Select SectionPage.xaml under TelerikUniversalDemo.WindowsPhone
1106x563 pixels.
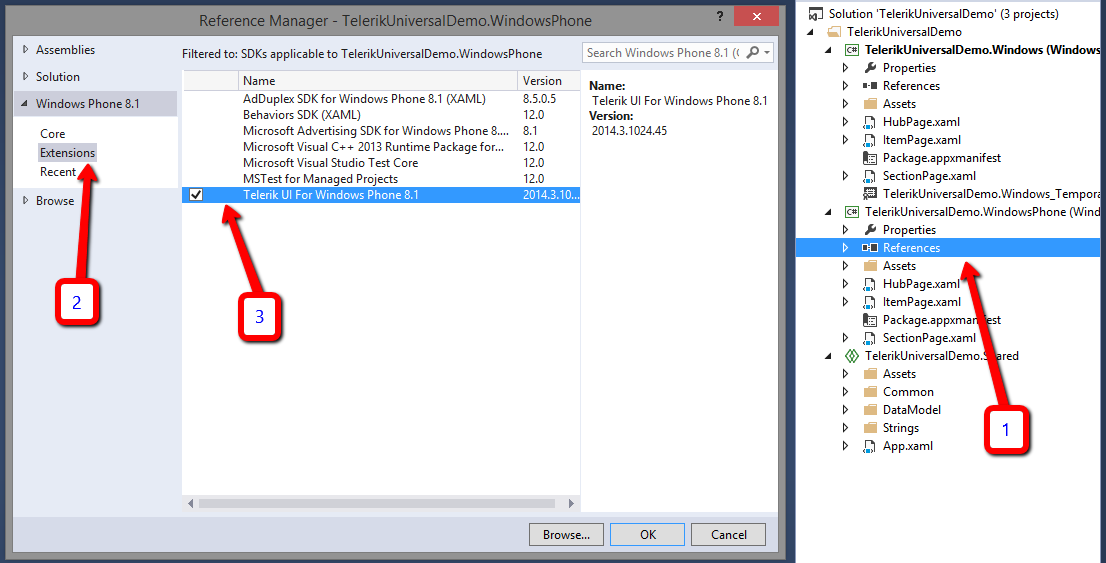[930, 338]
